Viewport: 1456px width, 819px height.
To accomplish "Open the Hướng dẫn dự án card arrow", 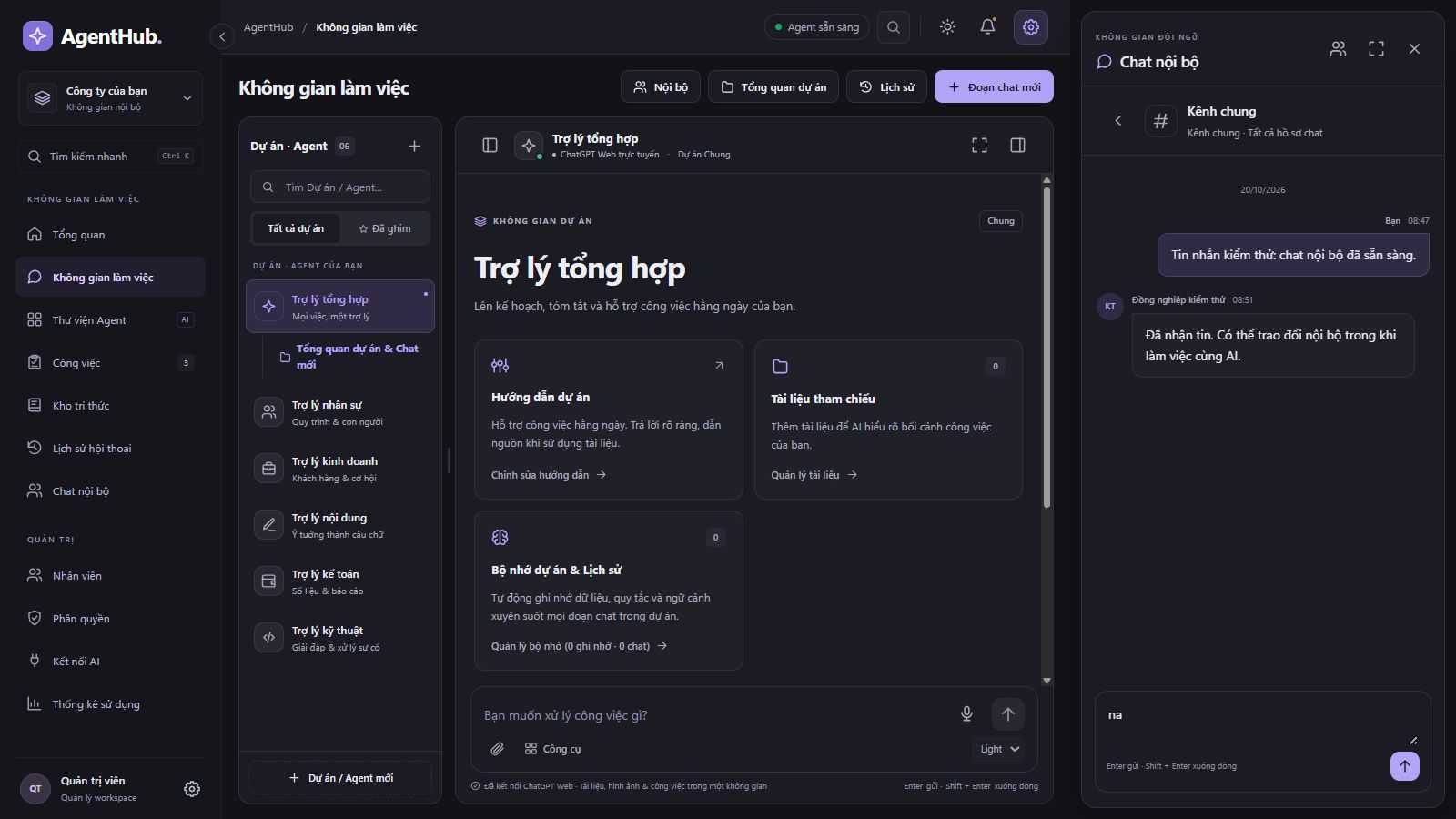I will pyautogui.click(x=719, y=365).
